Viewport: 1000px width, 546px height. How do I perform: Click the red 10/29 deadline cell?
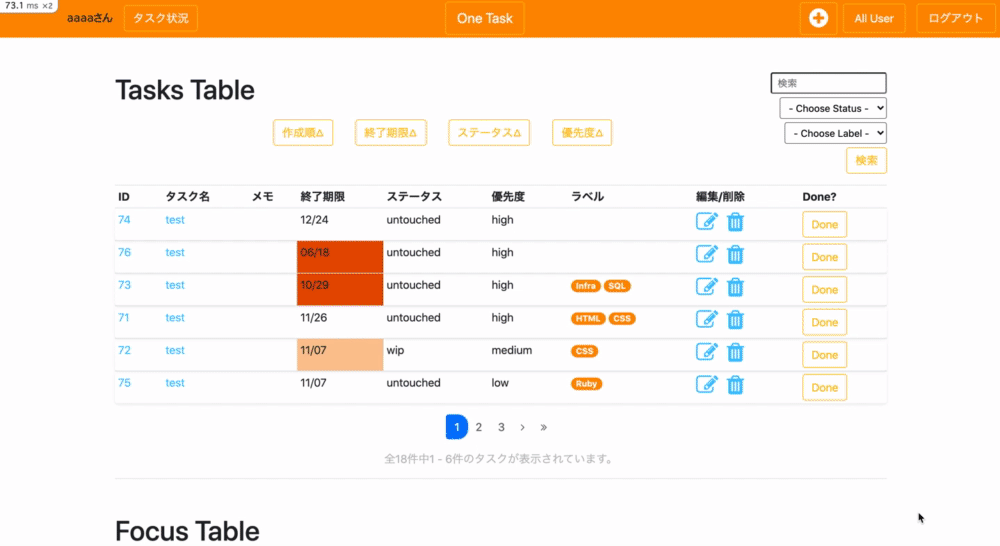[340, 290]
